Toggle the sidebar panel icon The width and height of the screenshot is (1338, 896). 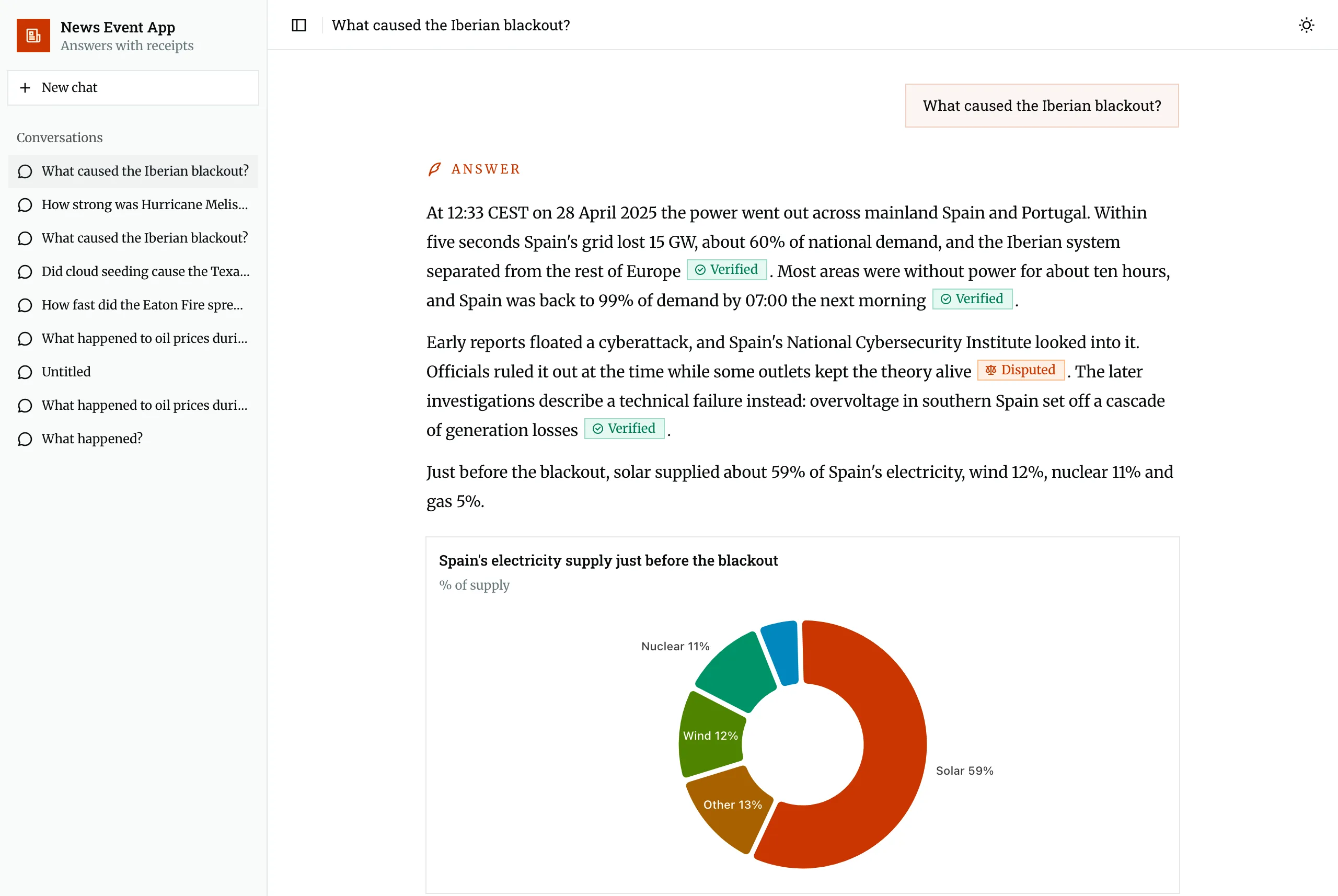click(299, 25)
